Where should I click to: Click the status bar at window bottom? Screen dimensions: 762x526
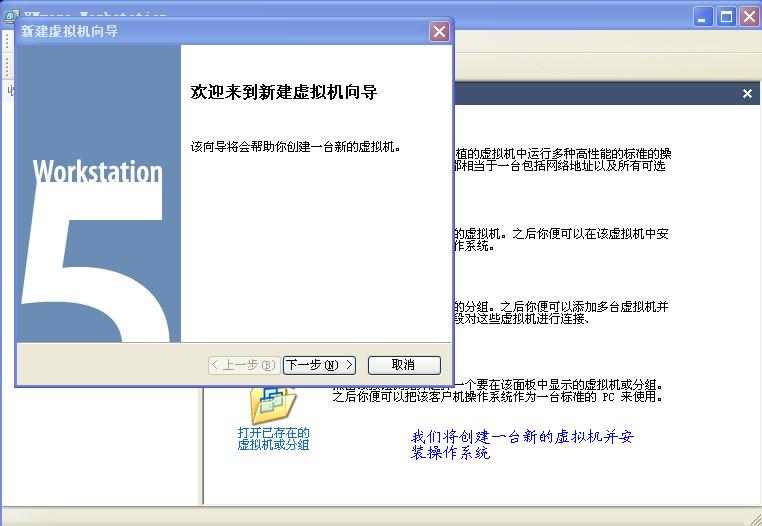tap(380, 516)
